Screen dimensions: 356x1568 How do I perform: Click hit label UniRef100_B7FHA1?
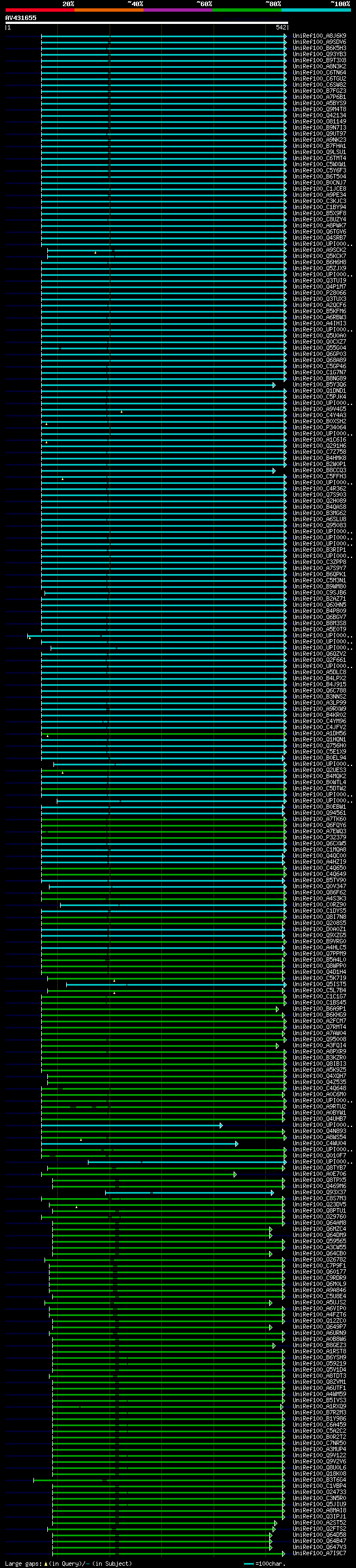pyautogui.click(x=319, y=146)
